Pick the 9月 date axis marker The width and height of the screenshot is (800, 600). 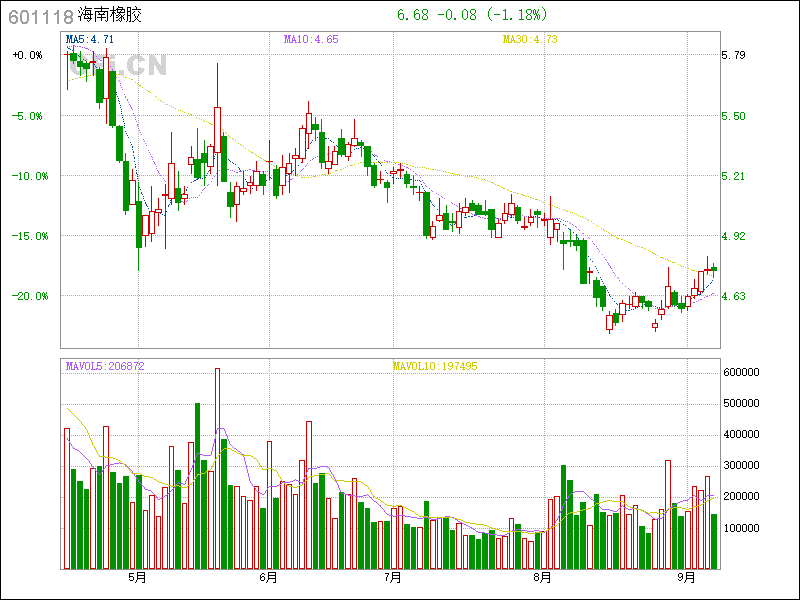[x=686, y=578]
